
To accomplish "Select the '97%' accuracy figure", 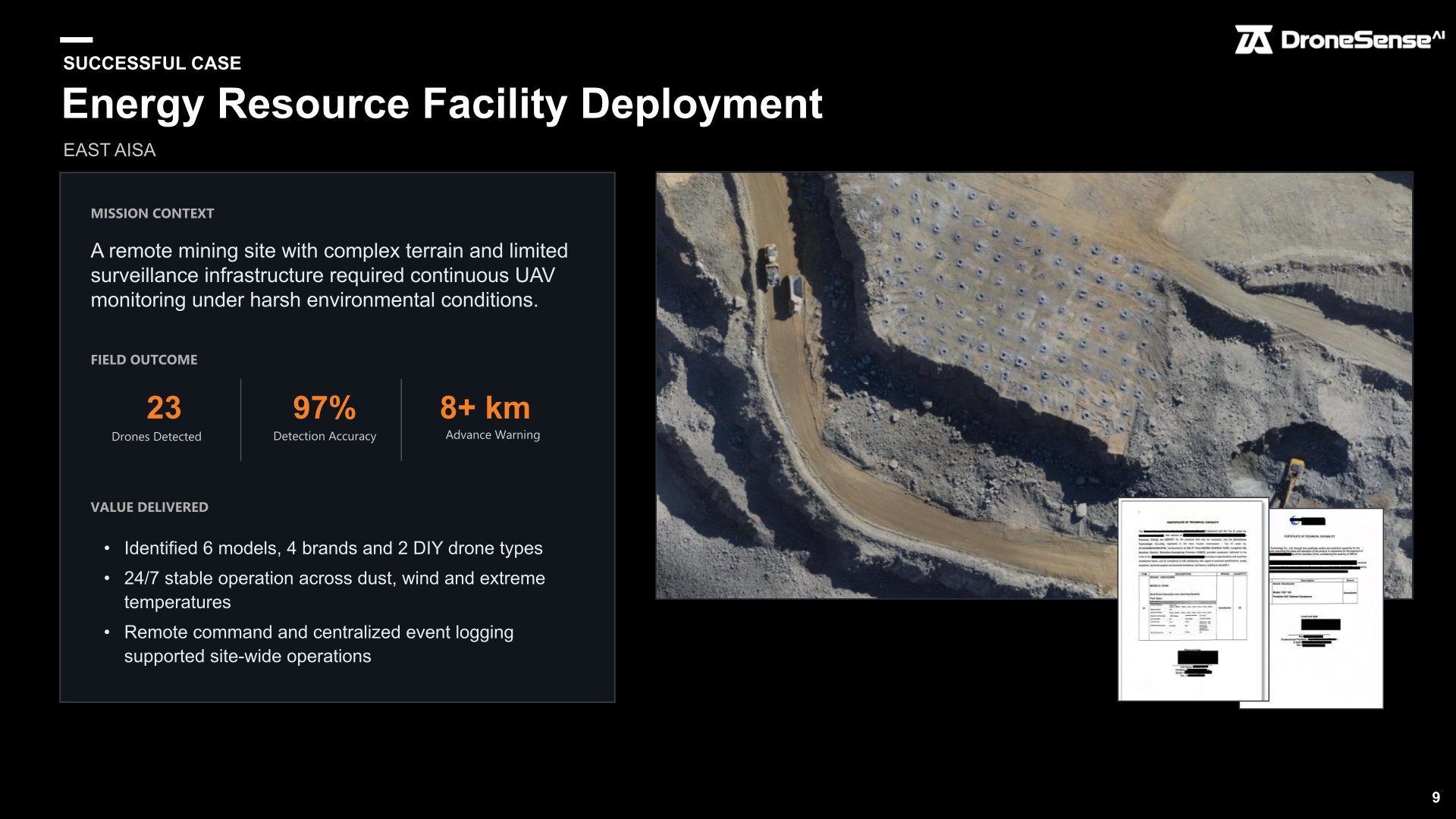I will (325, 408).
